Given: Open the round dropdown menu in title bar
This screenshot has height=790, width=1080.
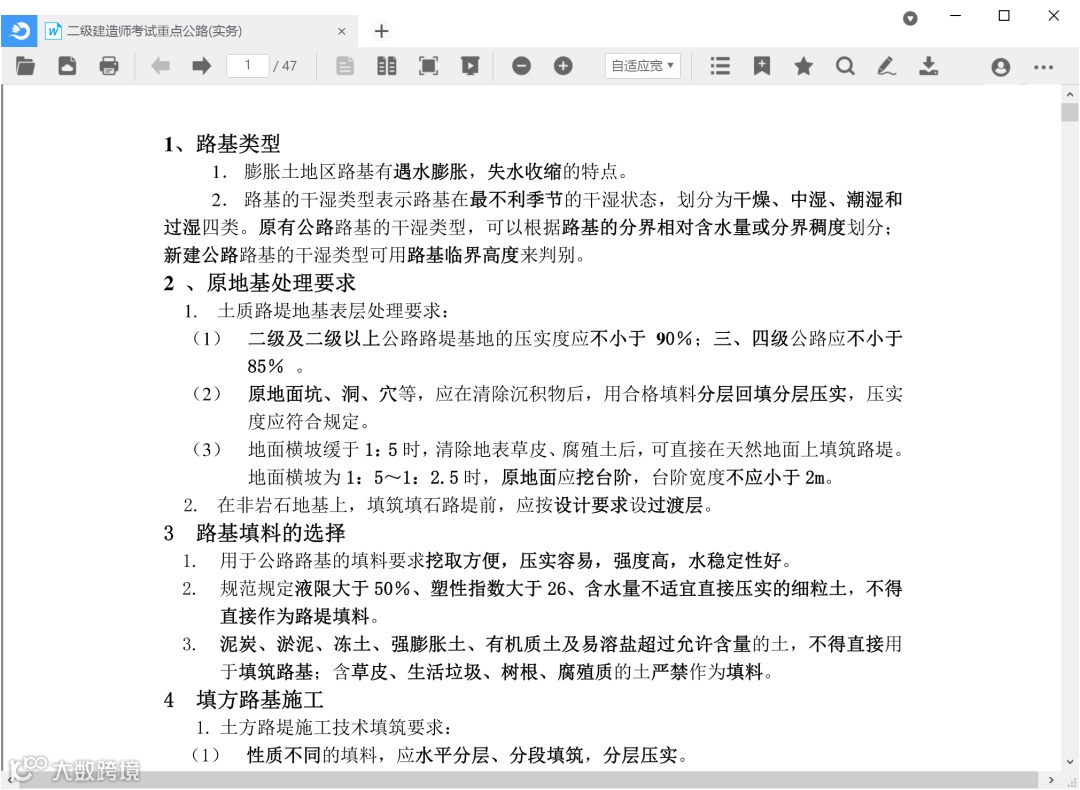Looking at the screenshot, I should [x=910, y=19].
